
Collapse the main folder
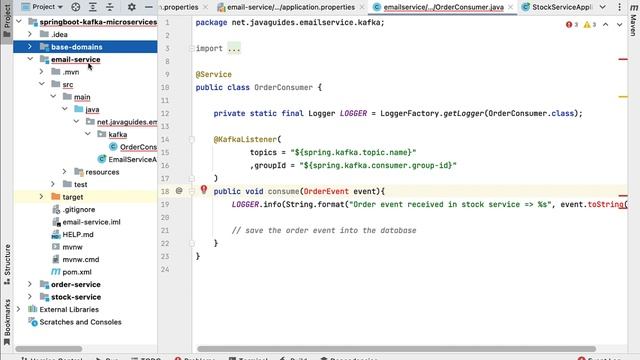53,97
